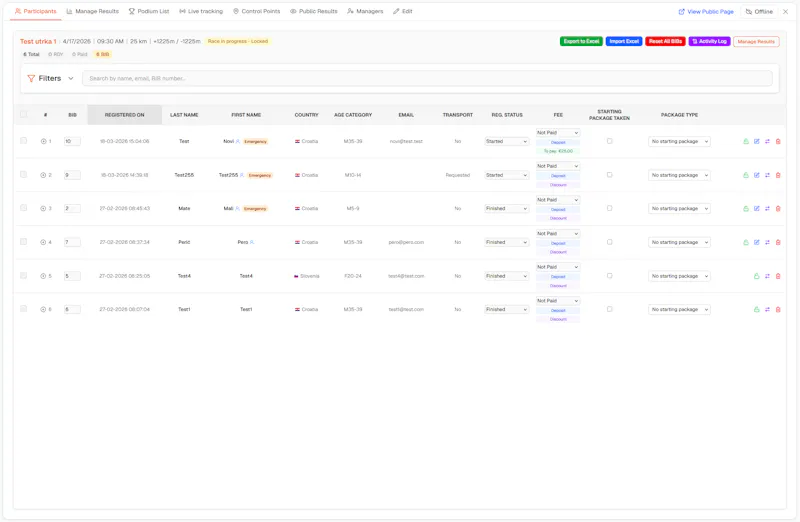Switch to Manage Results tab
The image size is (800, 522).
[93, 11]
